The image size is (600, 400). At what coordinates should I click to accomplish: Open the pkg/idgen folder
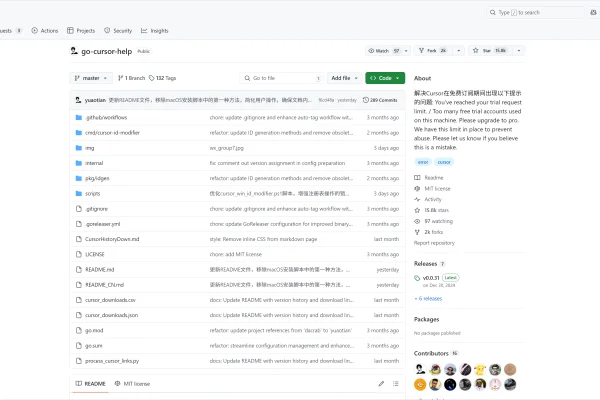point(97,178)
